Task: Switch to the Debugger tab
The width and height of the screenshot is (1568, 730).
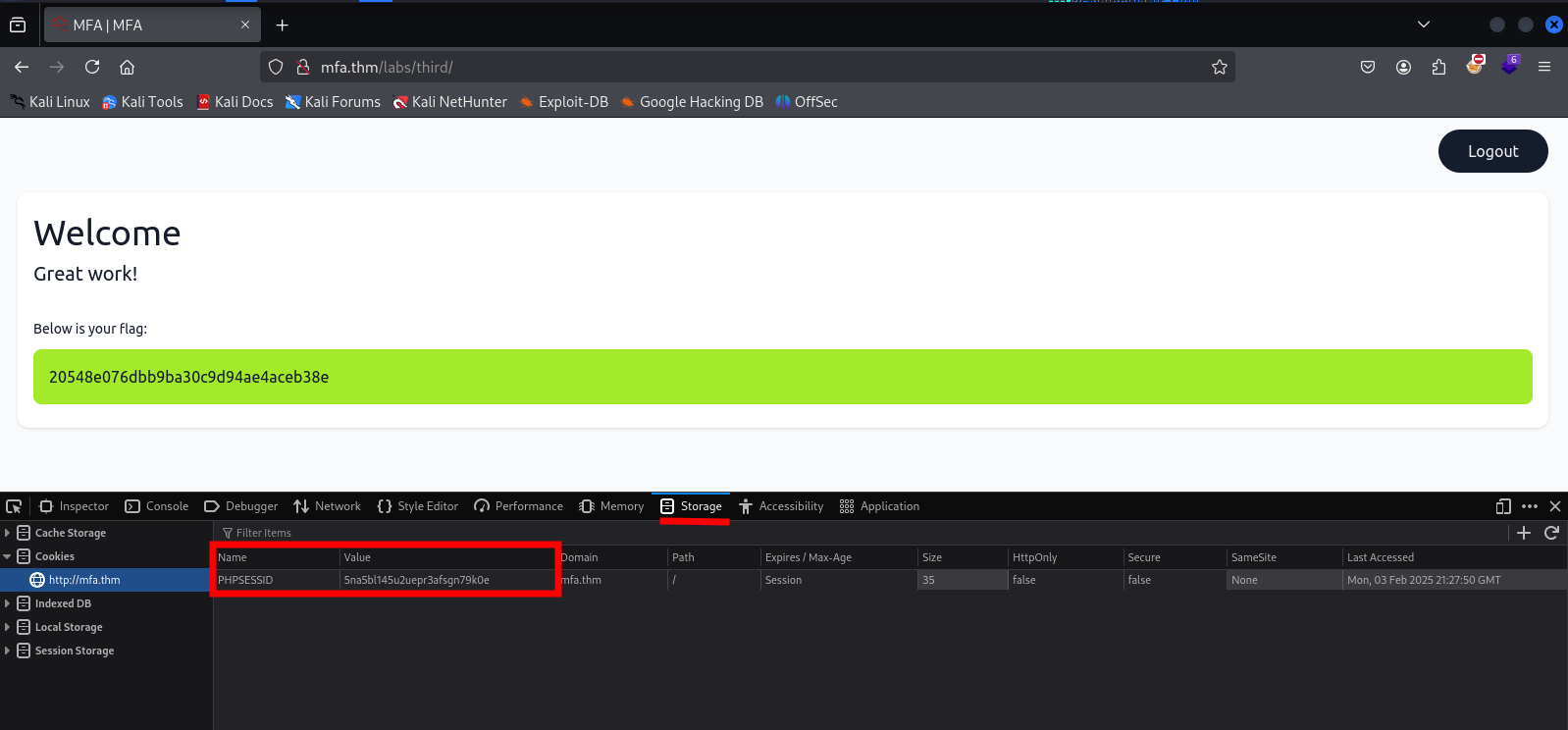Action: point(241,506)
